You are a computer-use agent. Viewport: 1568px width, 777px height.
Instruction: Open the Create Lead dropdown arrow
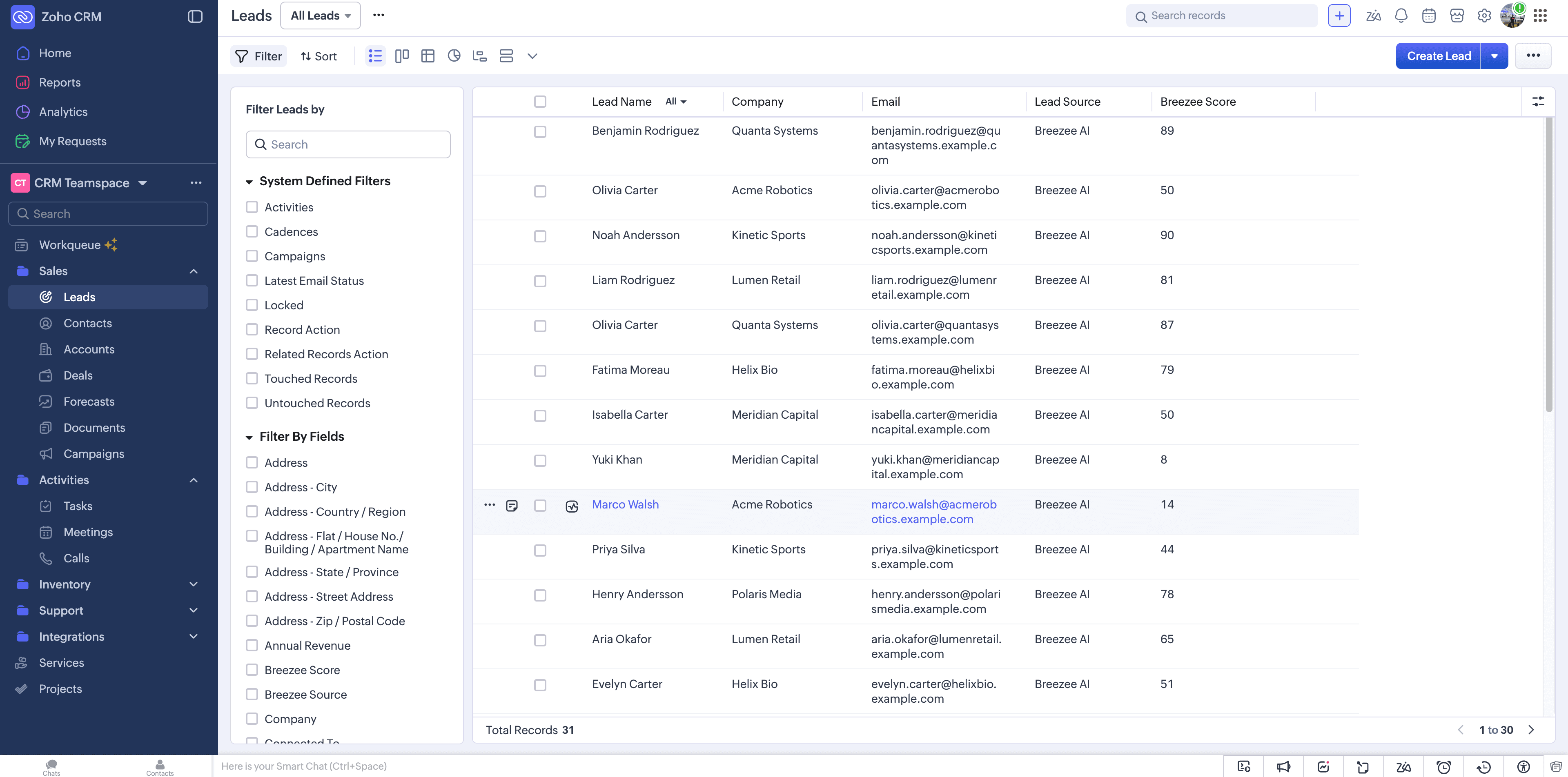[x=1494, y=56]
